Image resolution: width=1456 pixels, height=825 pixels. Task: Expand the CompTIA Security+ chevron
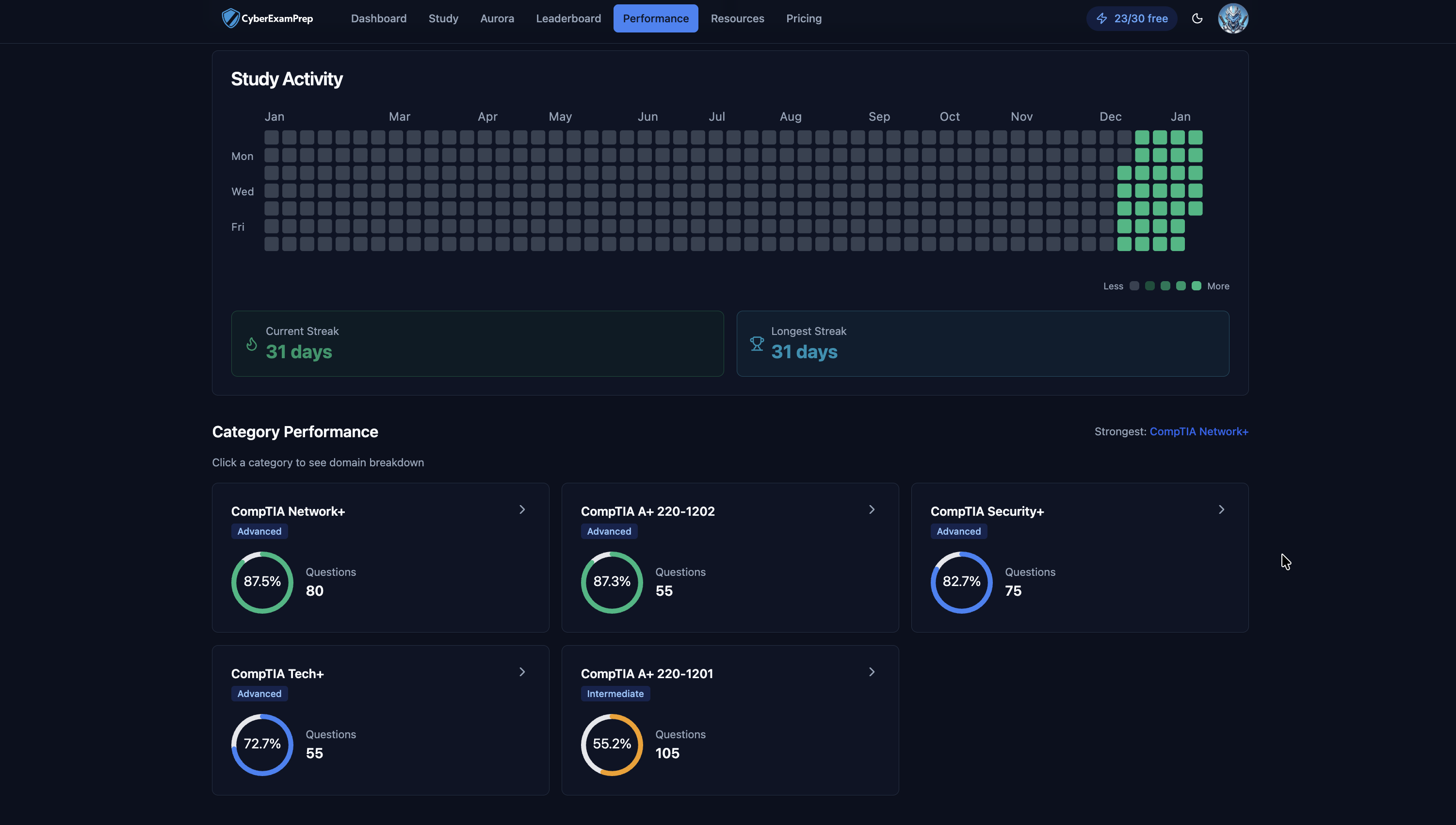click(x=1221, y=509)
